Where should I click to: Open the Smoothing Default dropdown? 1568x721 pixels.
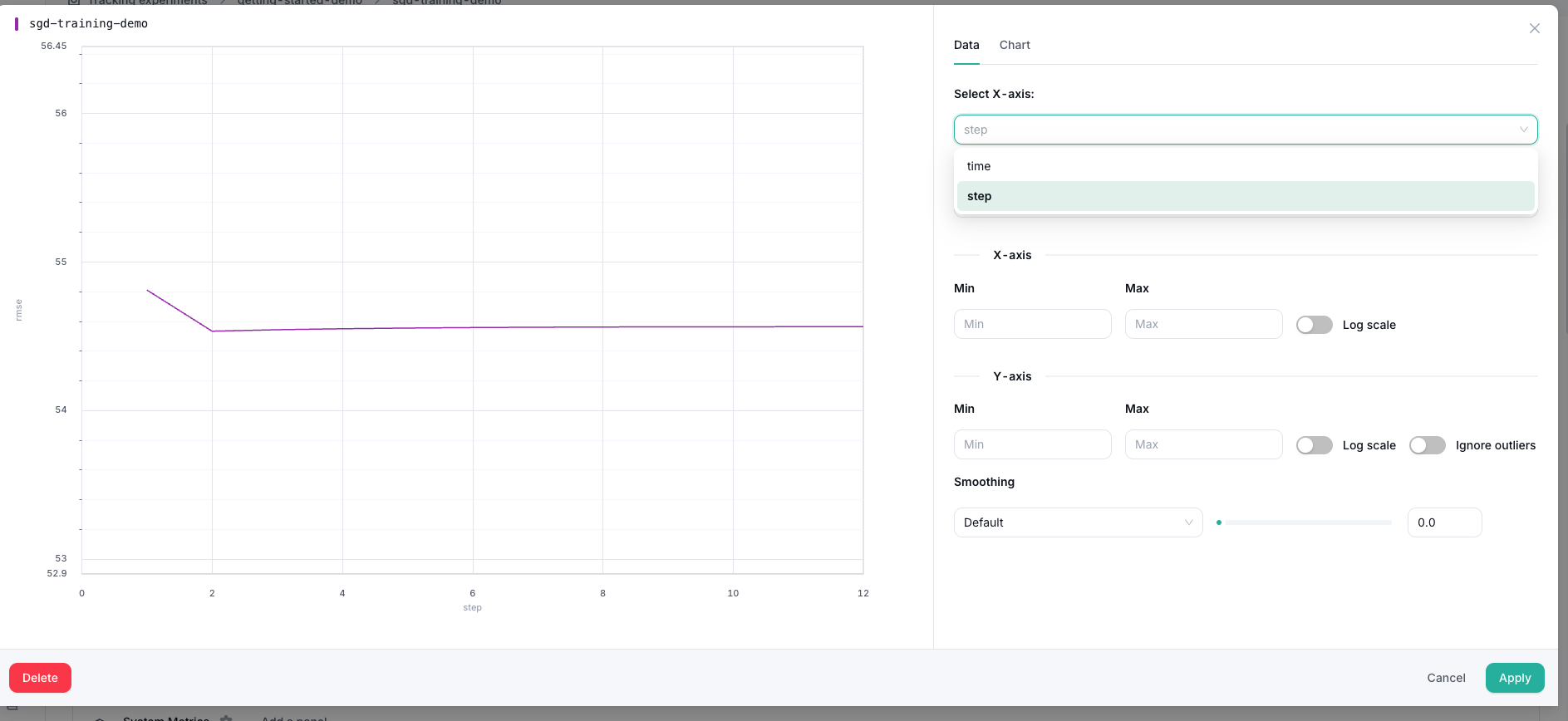coord(1078,522)
